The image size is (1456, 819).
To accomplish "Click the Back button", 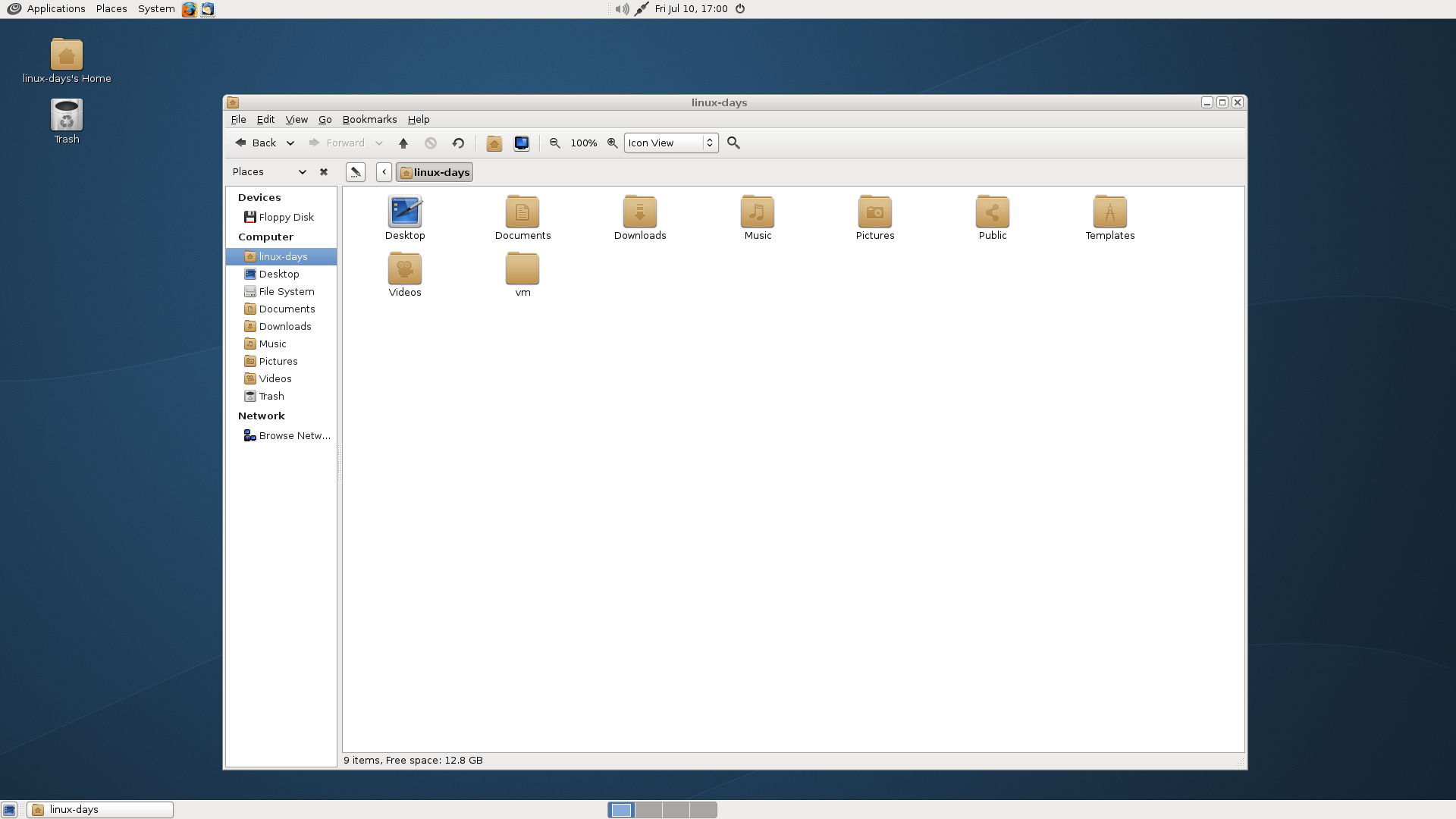I will (256, 143).
